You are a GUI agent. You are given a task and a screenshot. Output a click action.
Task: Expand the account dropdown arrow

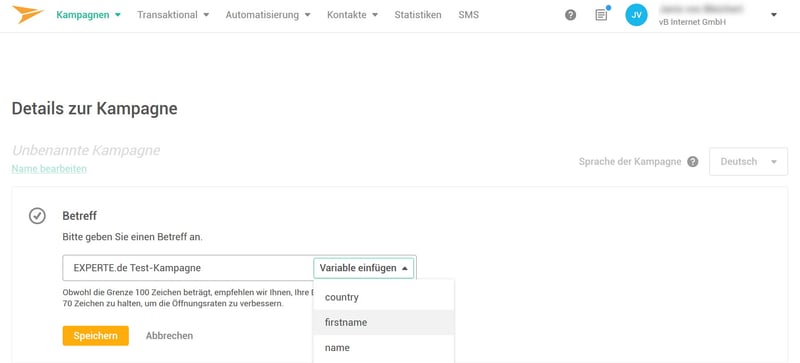(773, 15)
